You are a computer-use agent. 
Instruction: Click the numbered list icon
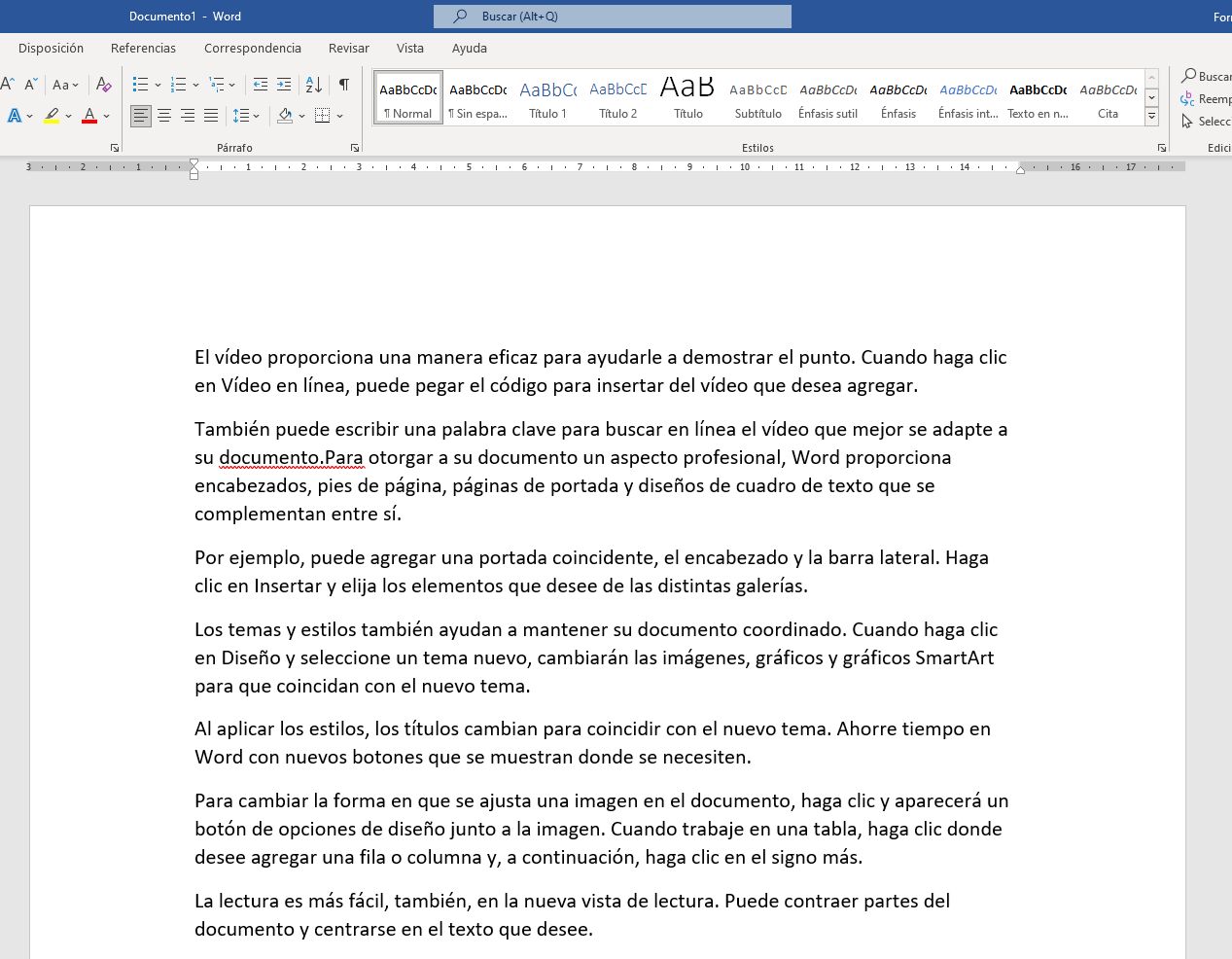pos(179,85)
